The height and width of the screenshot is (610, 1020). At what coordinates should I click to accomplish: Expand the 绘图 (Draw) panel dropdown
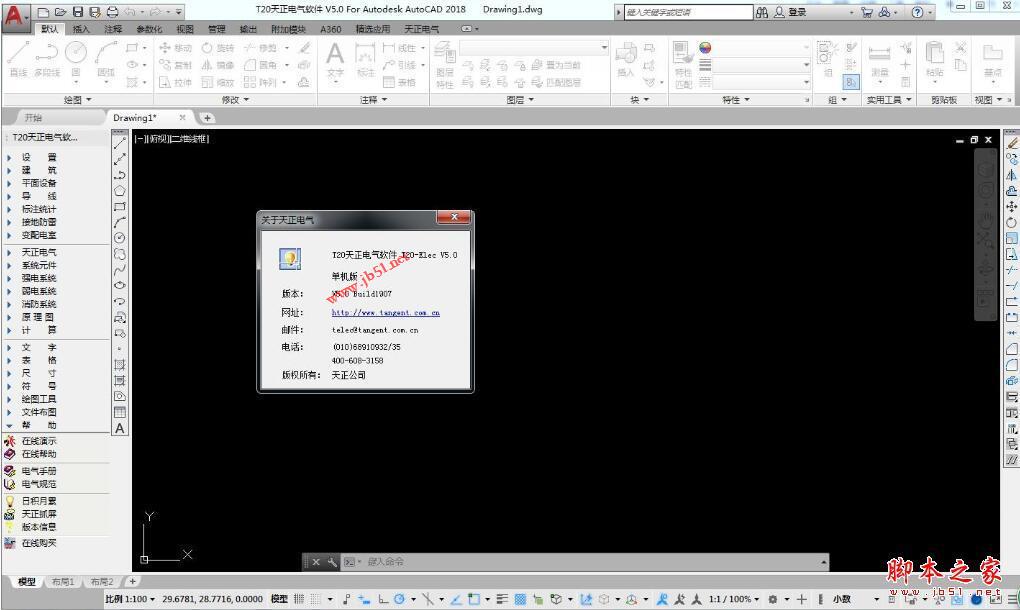pos(77,99)
